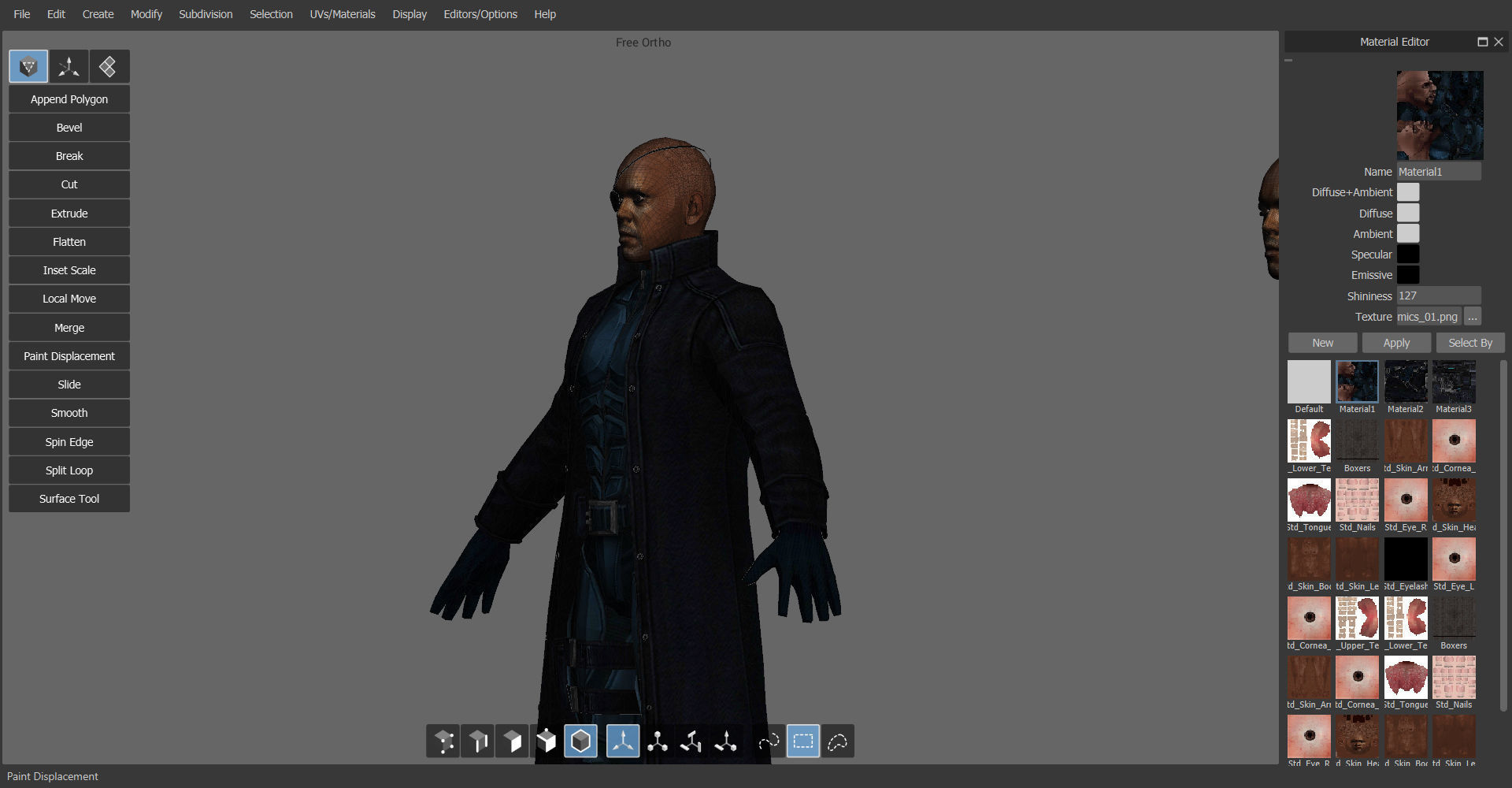Click the Extrude tool button
The width and height of the screenshot is (1512, 788).
click(x=69, y=214)
